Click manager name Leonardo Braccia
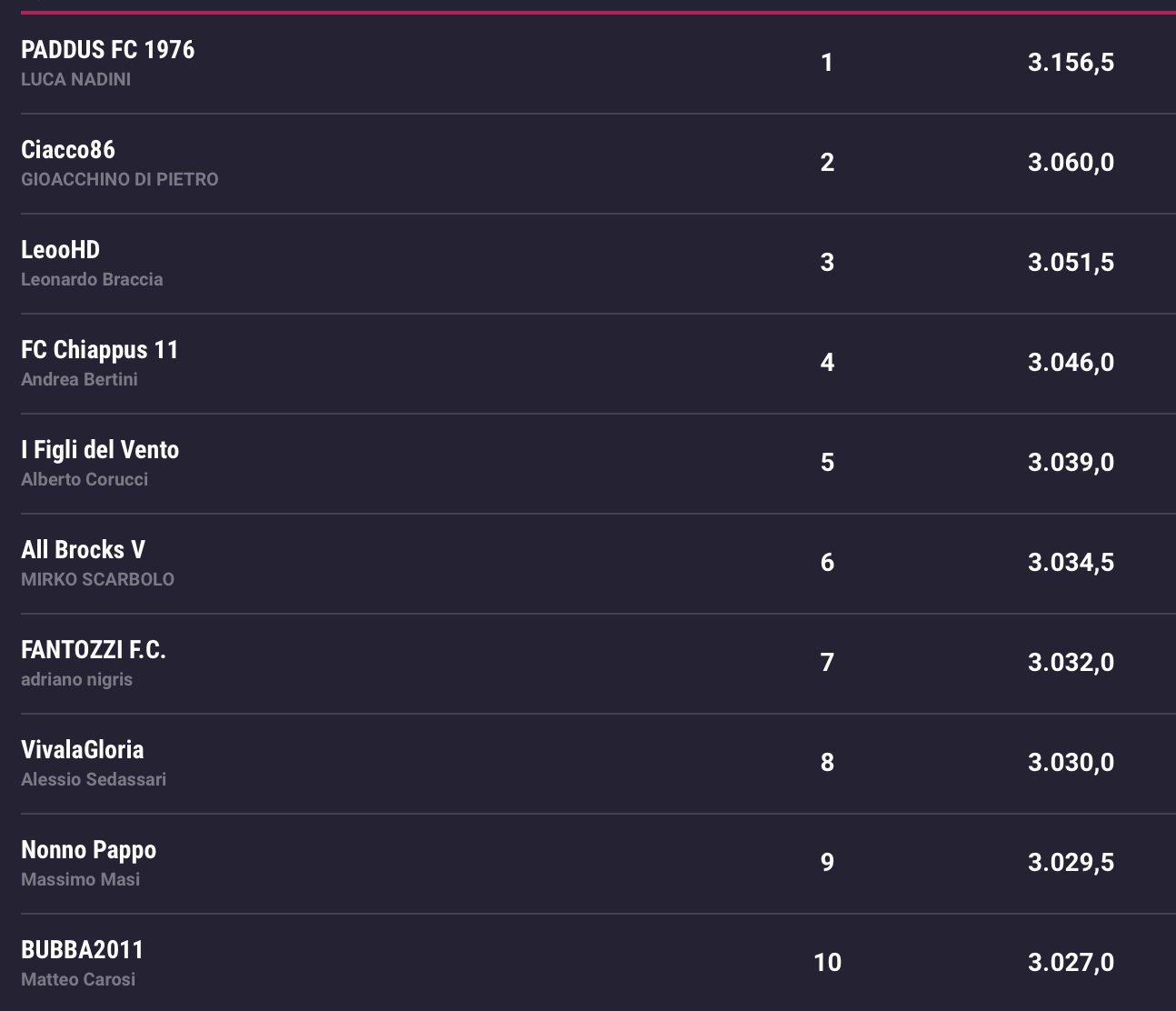Screen dimensions: 1176x1011 92,279
